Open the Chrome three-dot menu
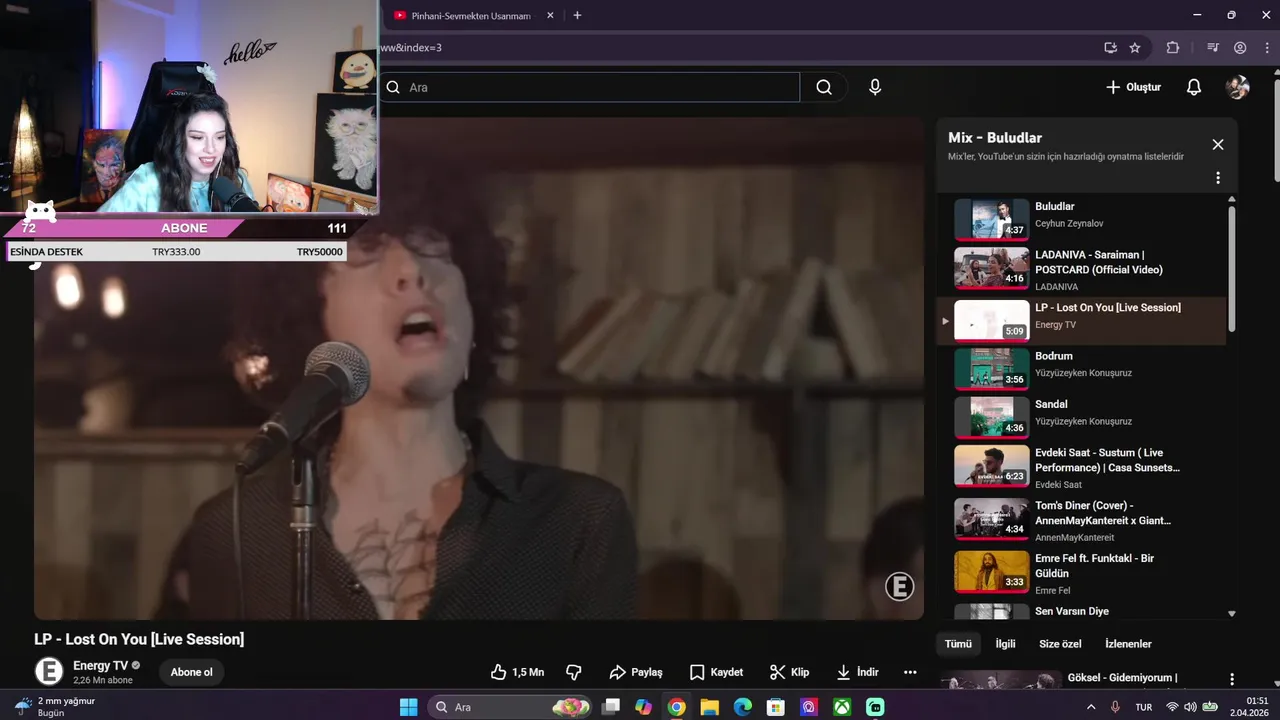This screenshot has width=1280, height=720. click(x=1266, y=47)
